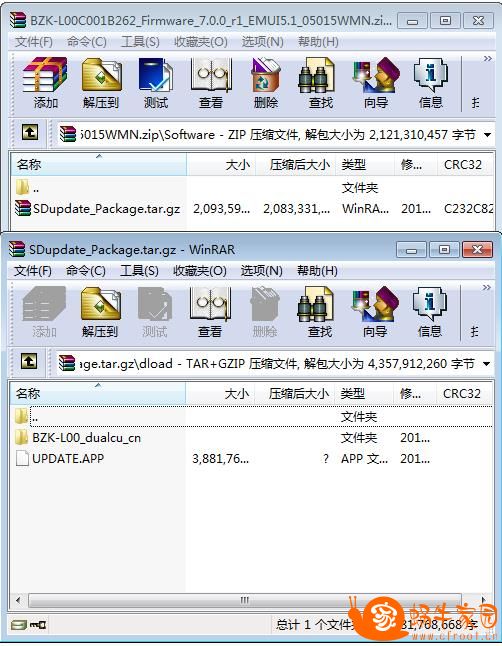Open Help menu in top WinRAR window
This screenshot has height=646, width=502.
point(318,42)
